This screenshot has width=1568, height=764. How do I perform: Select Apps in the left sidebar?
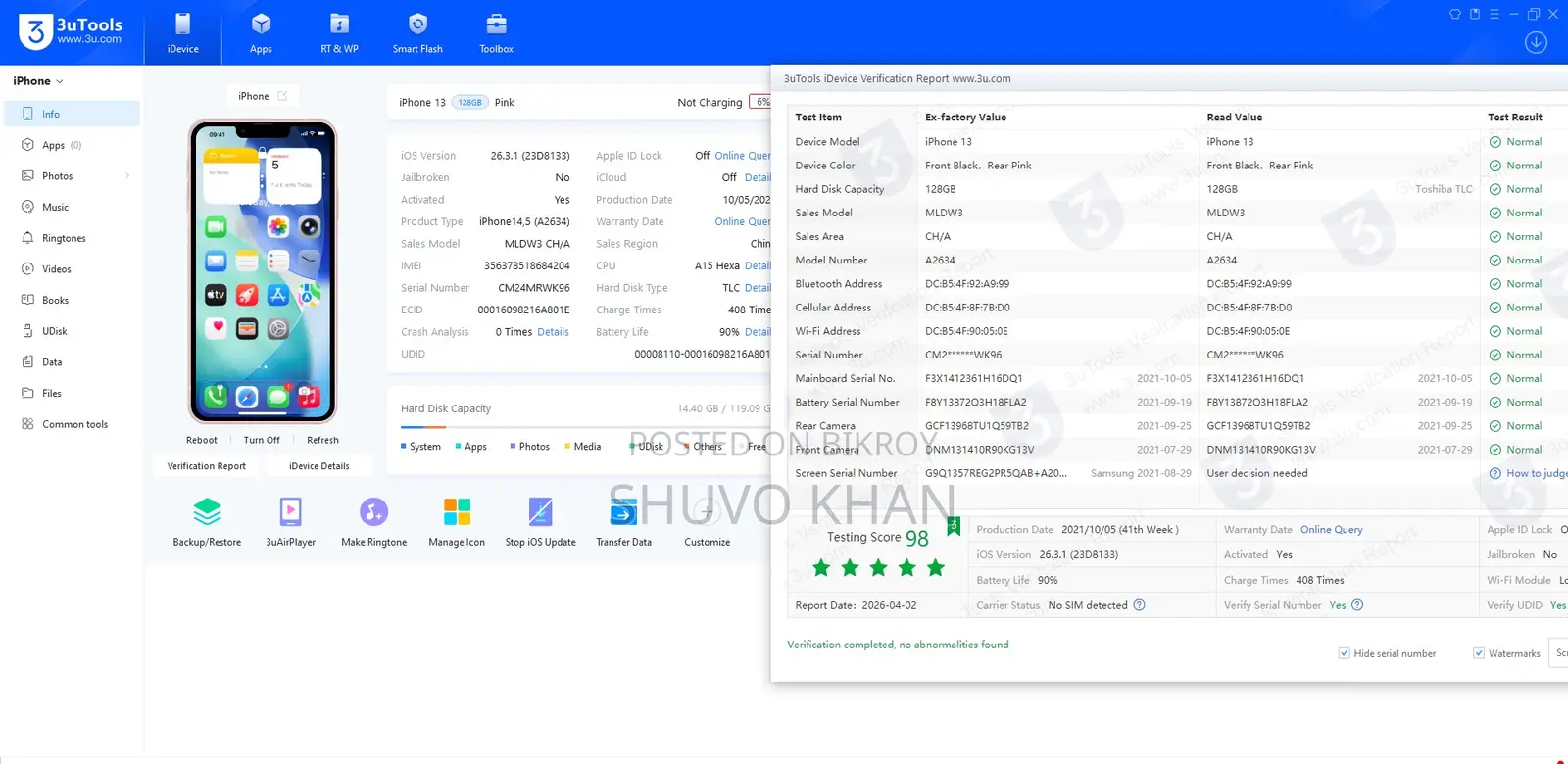72,145
